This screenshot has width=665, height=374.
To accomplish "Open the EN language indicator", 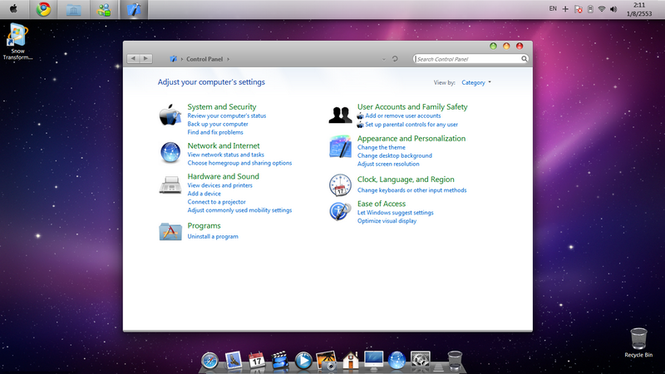I will click(x=553, y=8).
